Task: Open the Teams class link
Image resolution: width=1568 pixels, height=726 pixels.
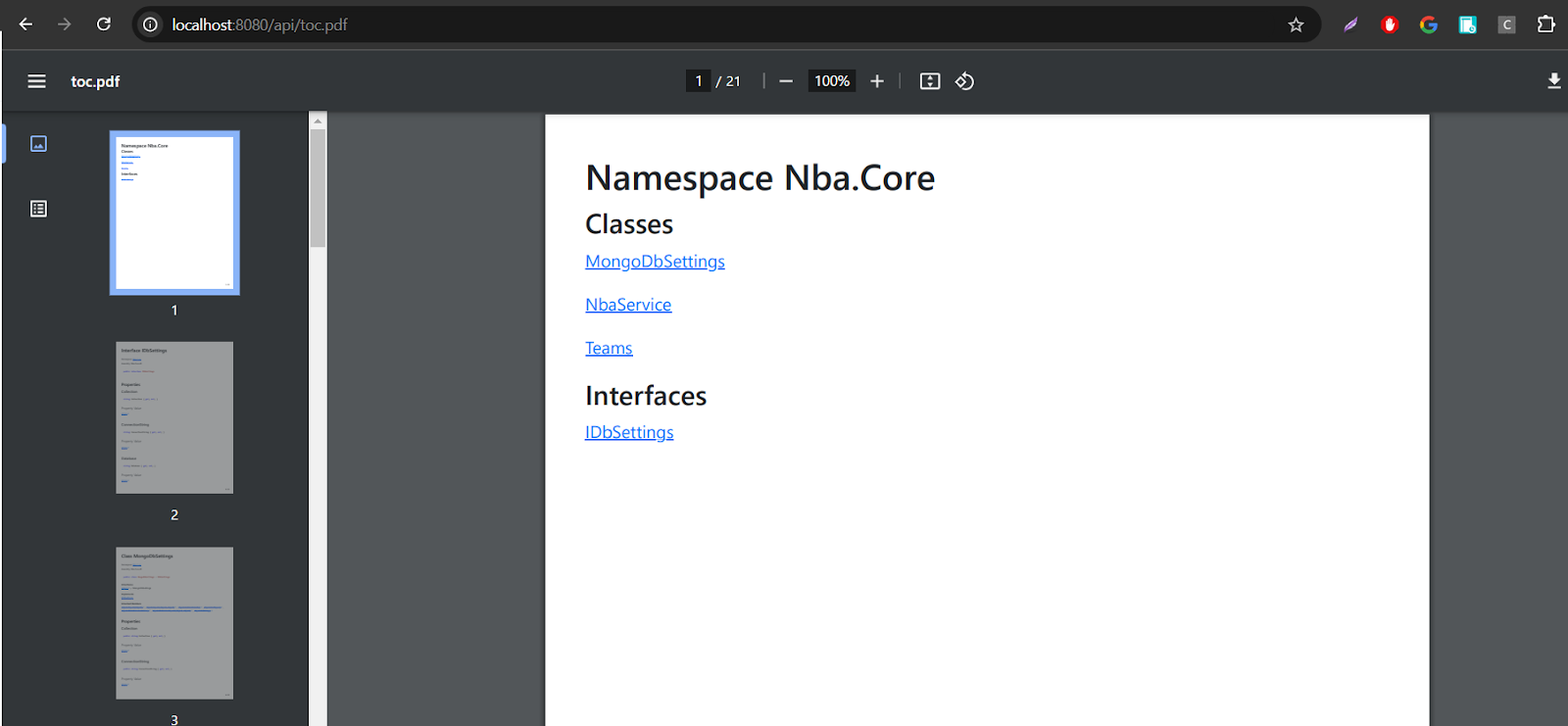Action: click(609, 348)
